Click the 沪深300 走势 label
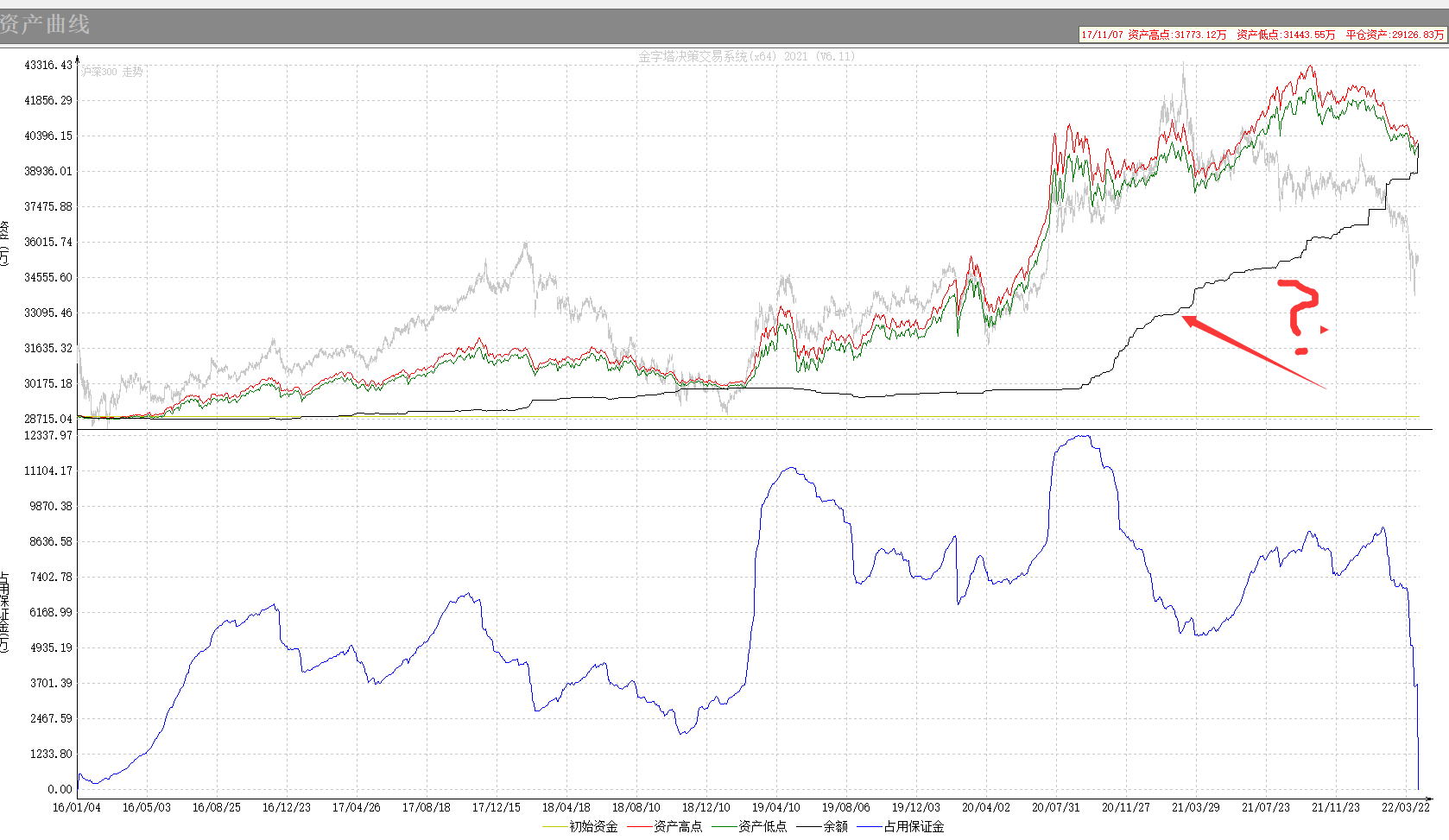Viewport: 1449px width, 840px height. coord(112,72)
